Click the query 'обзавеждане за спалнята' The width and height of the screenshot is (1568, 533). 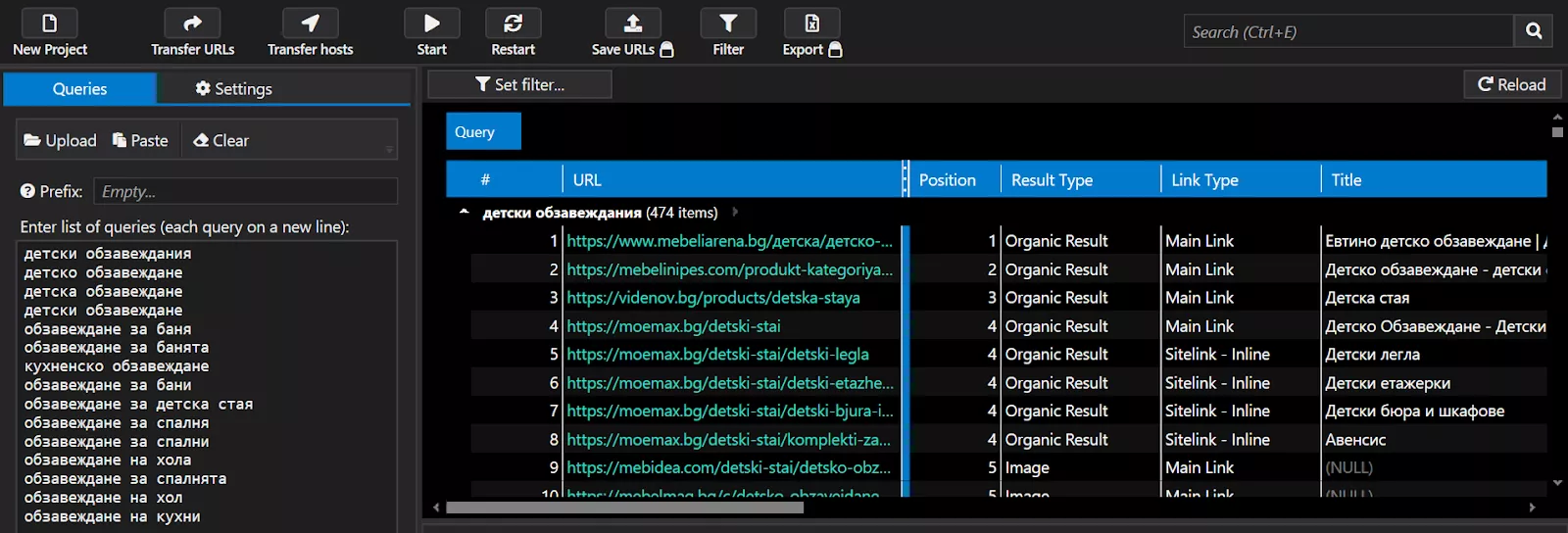pos(125,479)
